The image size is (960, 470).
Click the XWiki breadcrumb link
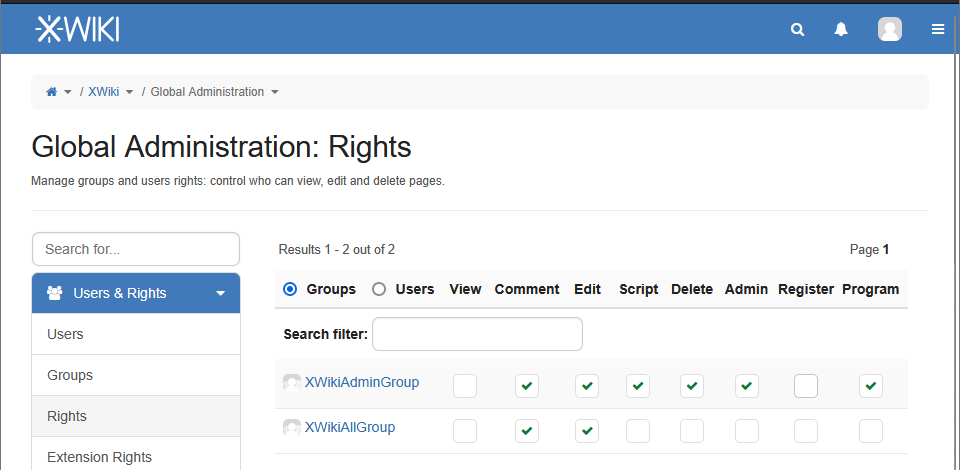tap(104, 92)
